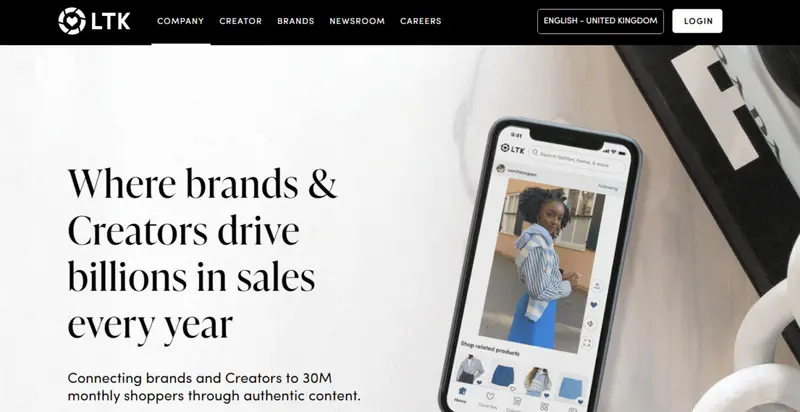This screenshot has height=412, width=800.
Task: Open the Company menu item
Action: click(x=181, y=21)
